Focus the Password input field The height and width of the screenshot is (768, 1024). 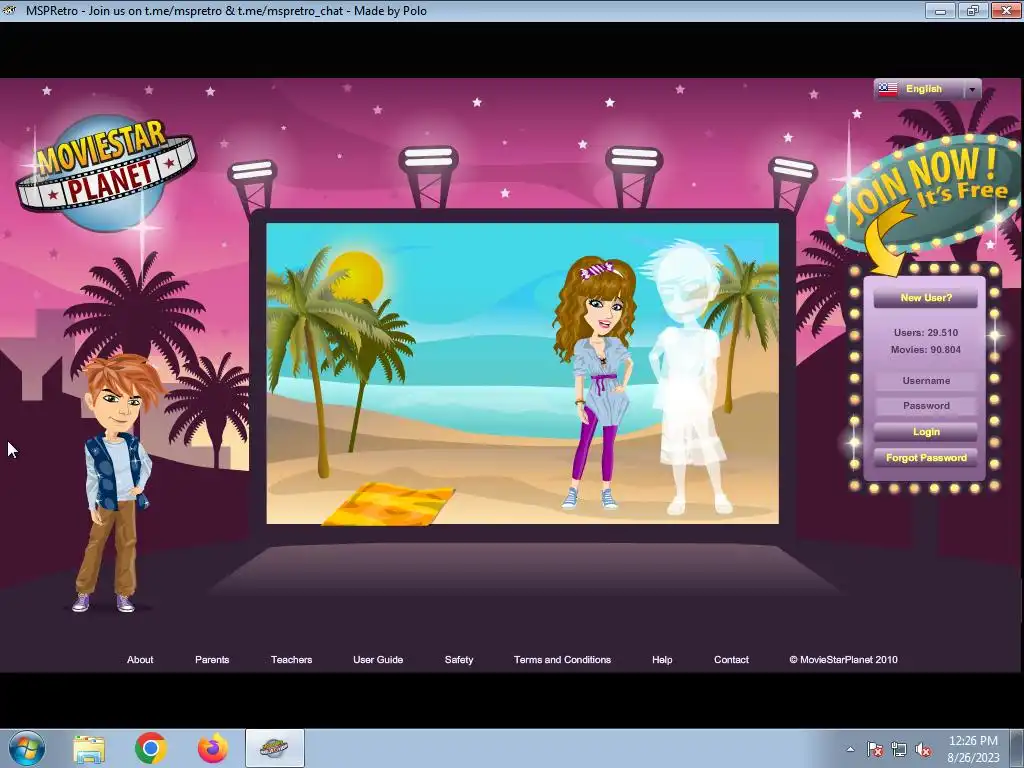925,406
